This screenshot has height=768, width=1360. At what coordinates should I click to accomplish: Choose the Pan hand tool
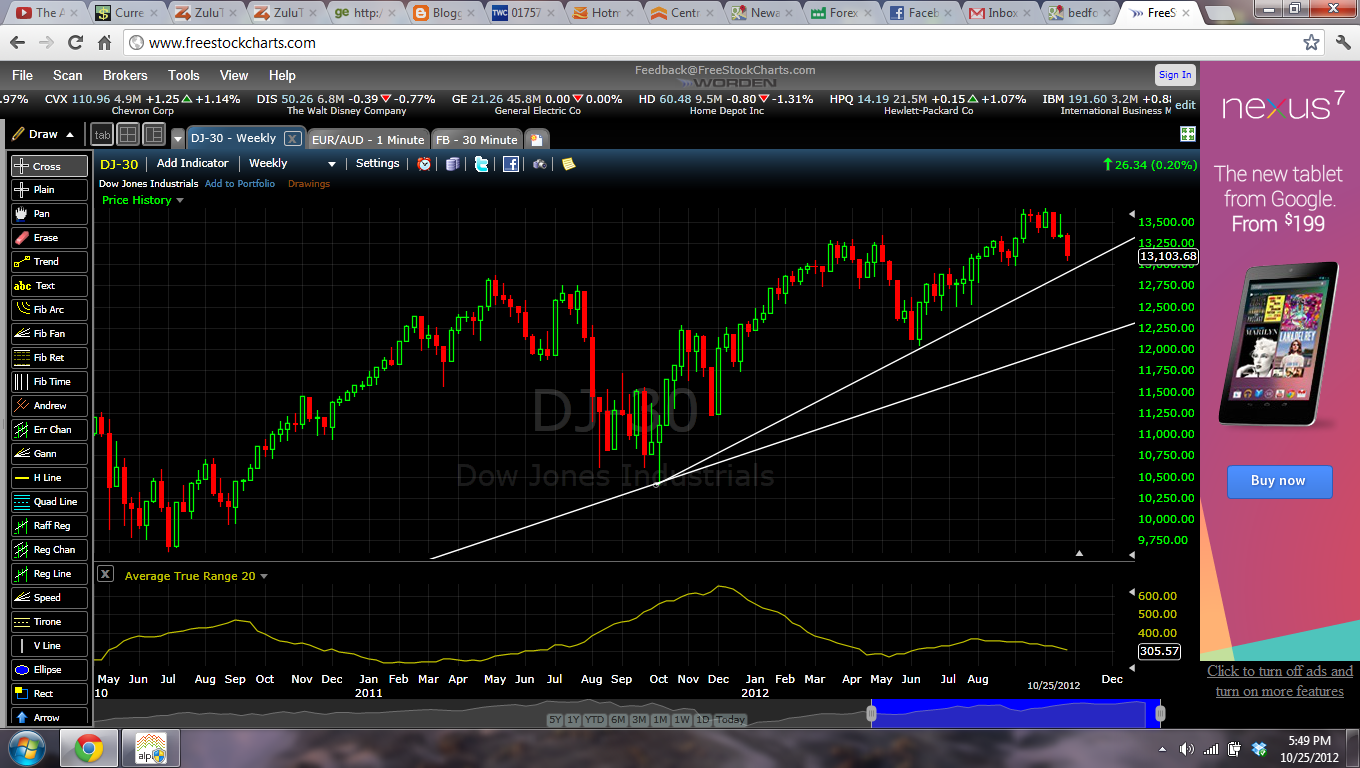49,214
